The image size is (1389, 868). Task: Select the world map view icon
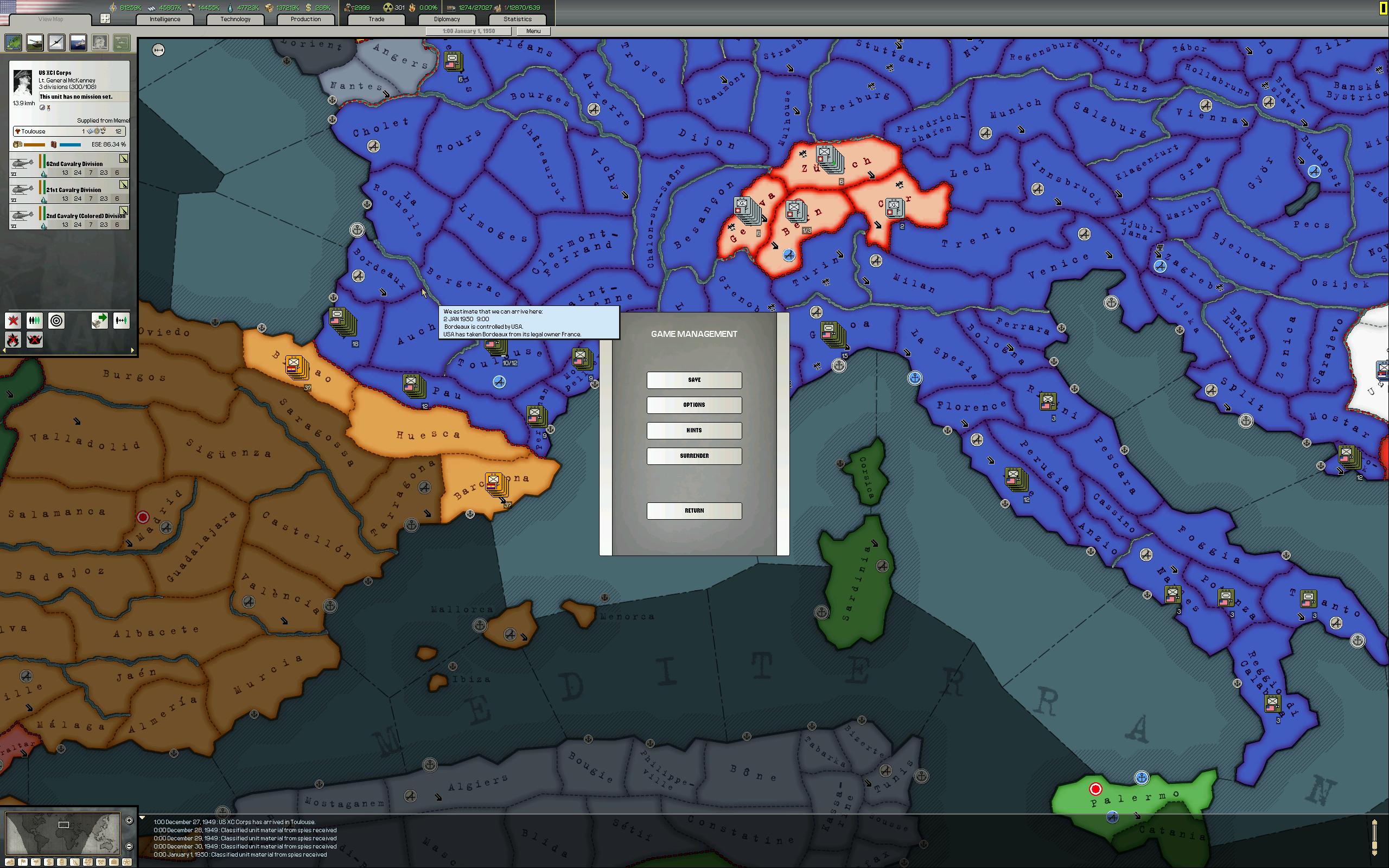(13, 42)
